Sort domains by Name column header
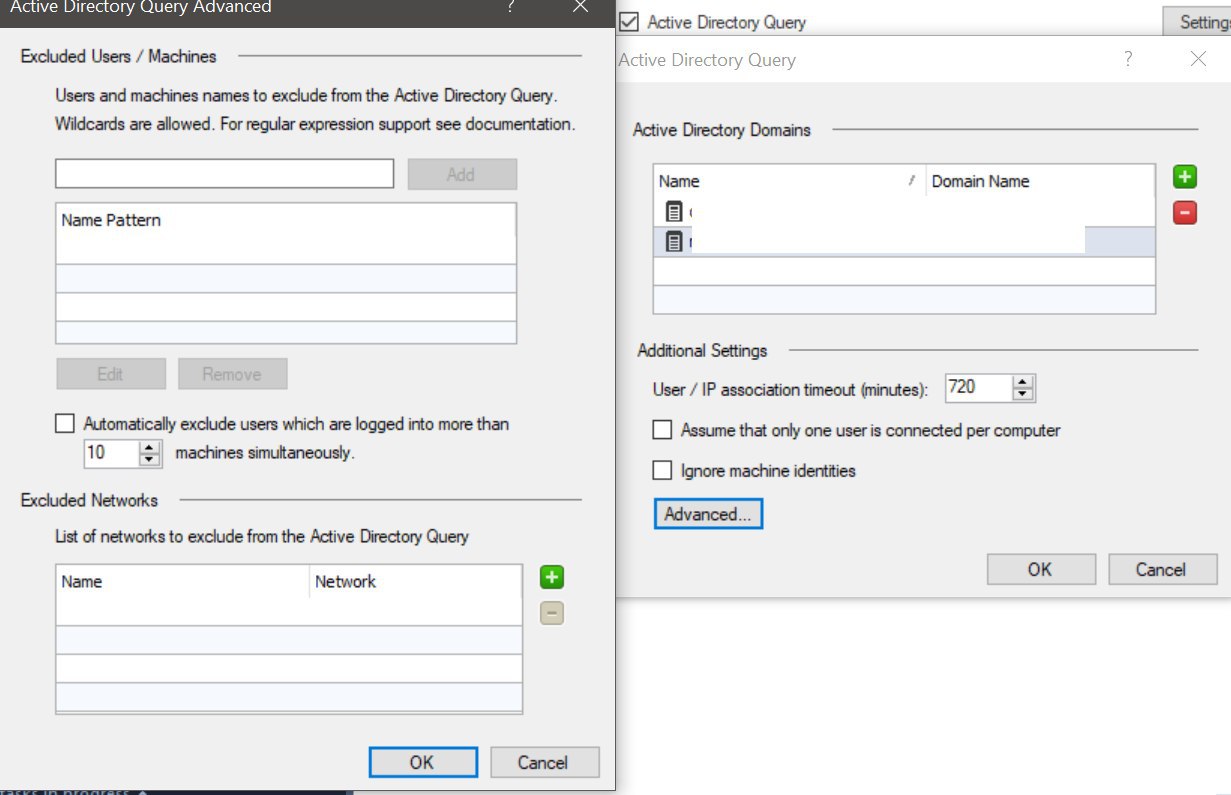 [x=790, y=181]
